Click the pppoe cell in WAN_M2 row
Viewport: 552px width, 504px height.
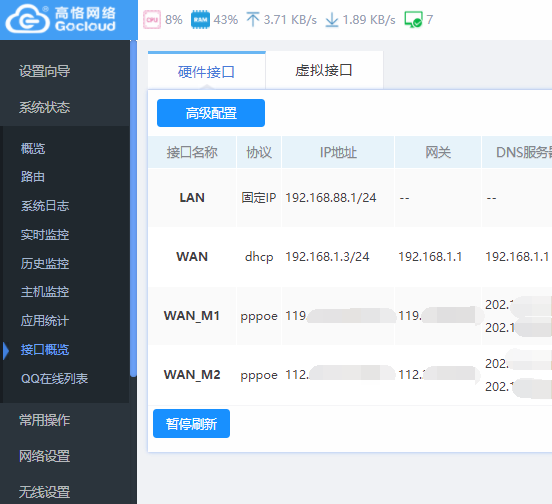click(259, 375)
